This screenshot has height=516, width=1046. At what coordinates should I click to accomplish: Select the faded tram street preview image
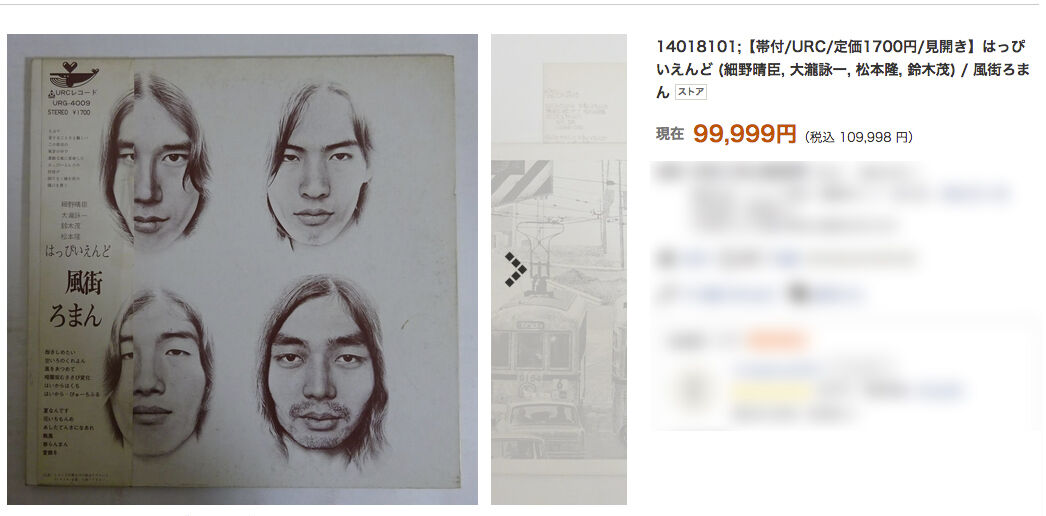[x=559, y=269]
